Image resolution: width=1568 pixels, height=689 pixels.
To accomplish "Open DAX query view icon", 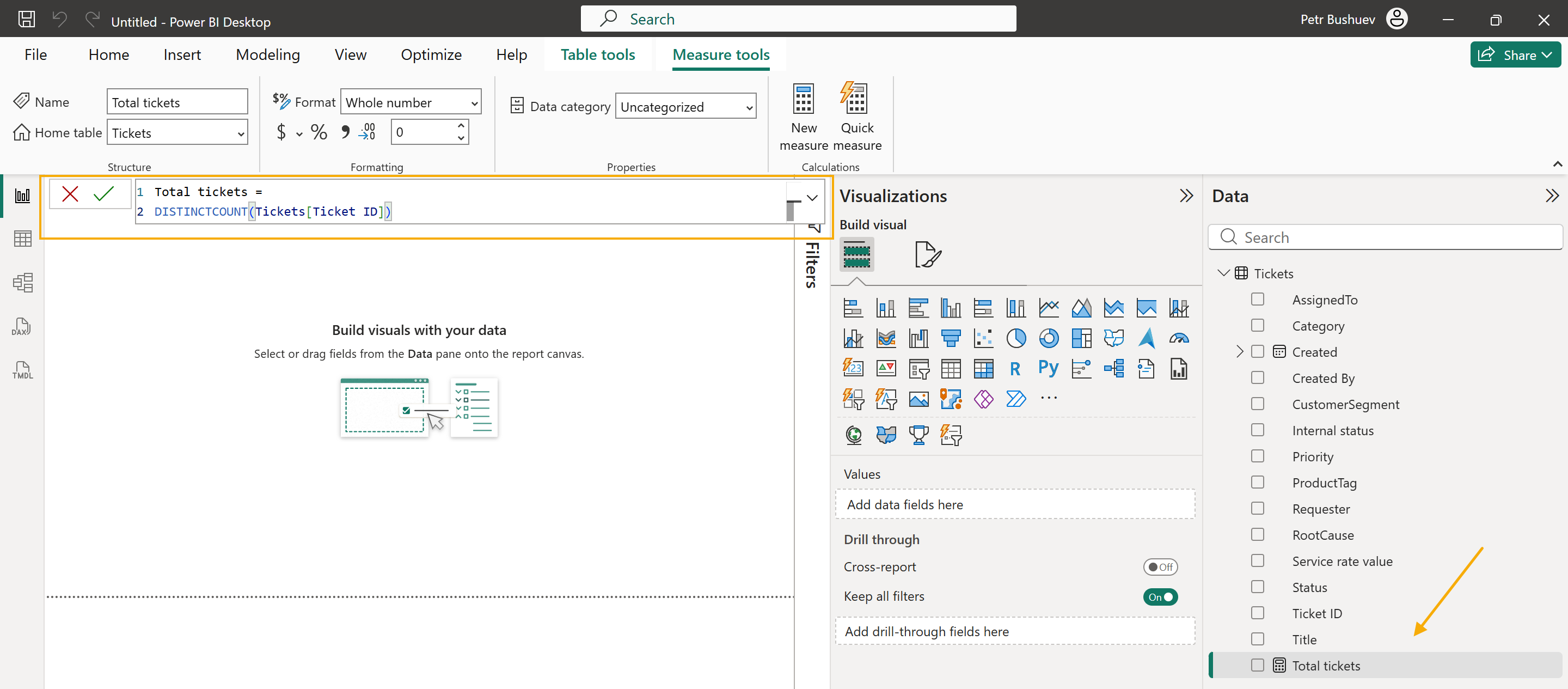I will [x=22, y=327].
